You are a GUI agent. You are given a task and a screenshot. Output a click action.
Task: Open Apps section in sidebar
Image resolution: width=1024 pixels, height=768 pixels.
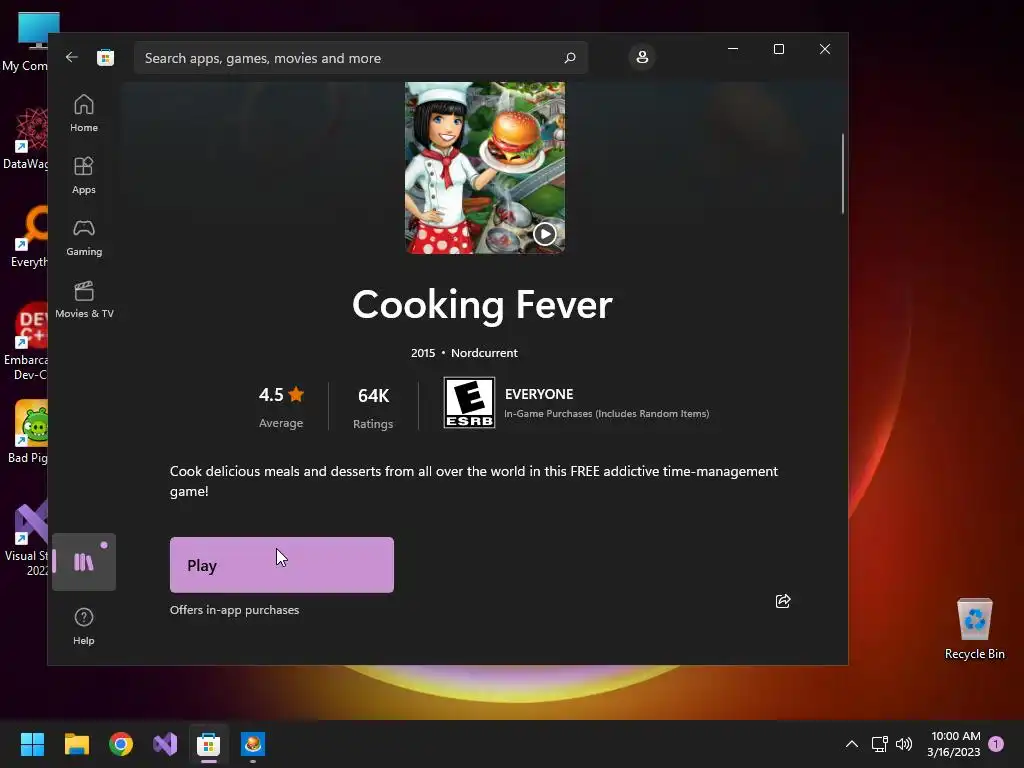84,175
